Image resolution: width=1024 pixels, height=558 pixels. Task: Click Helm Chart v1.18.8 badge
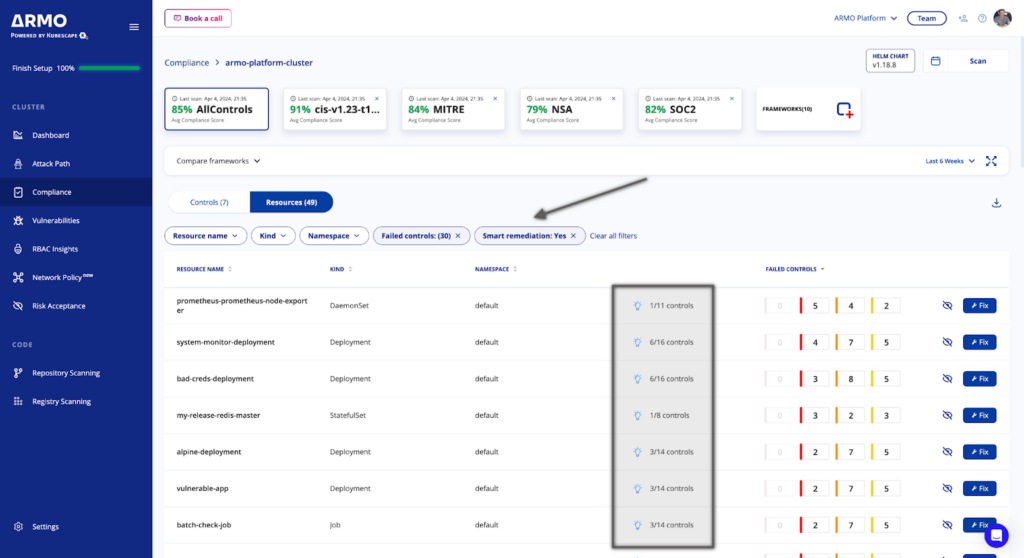click(x=890, y=61)
